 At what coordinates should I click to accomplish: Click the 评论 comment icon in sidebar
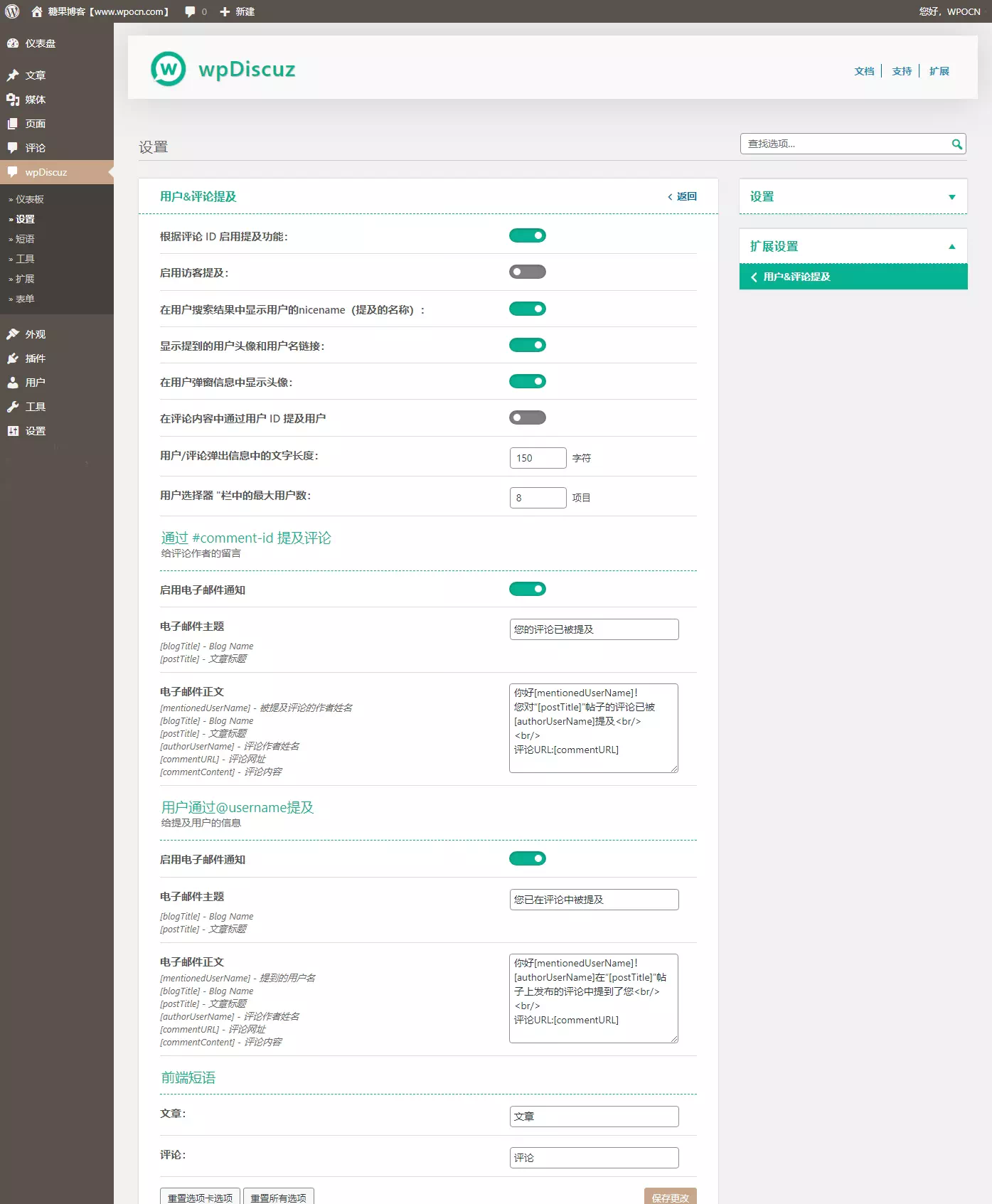pos(13,148)
